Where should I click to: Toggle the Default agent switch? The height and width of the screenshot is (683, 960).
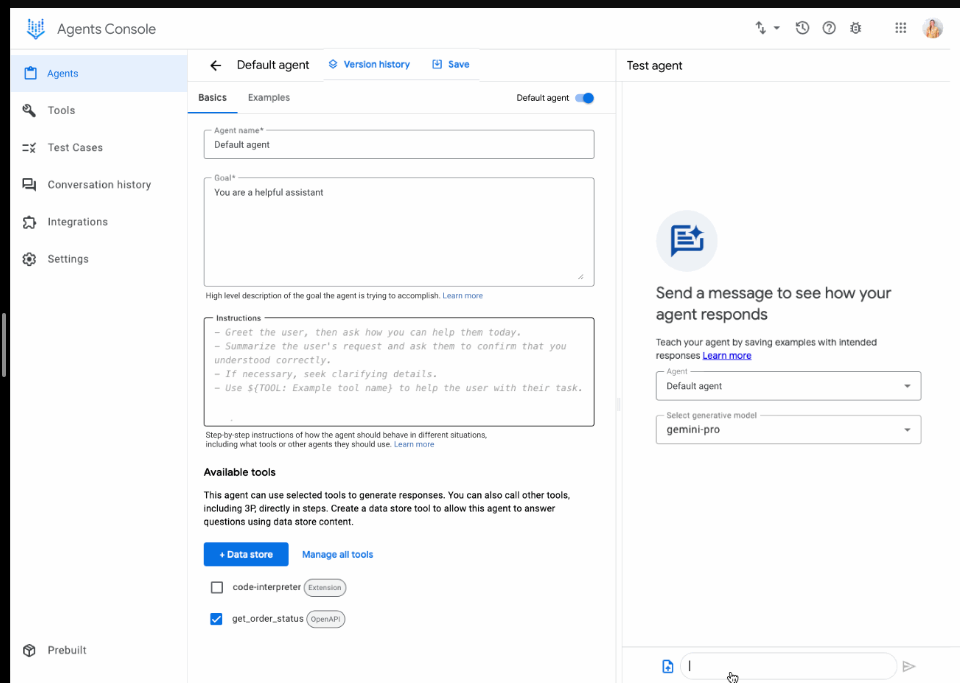[x=585, y=98]
